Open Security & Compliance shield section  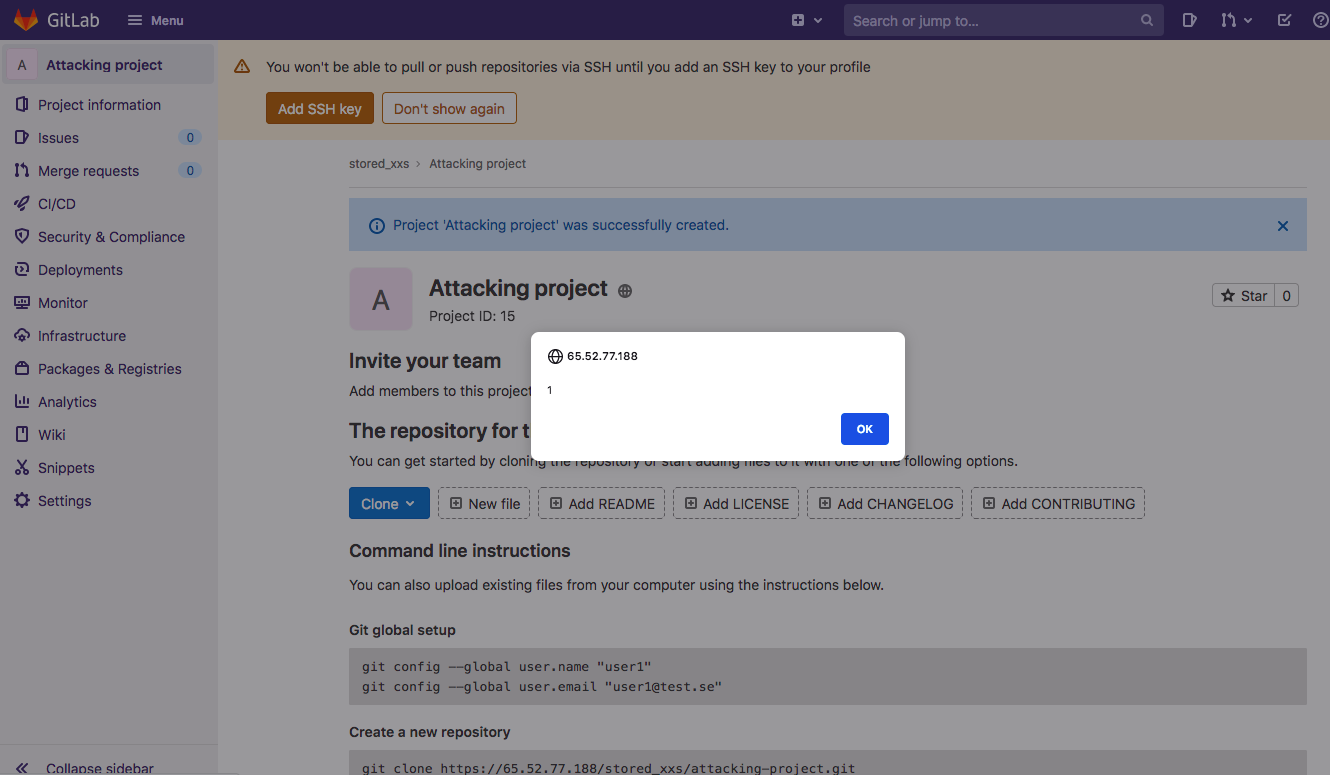click(x=111, y=236)
